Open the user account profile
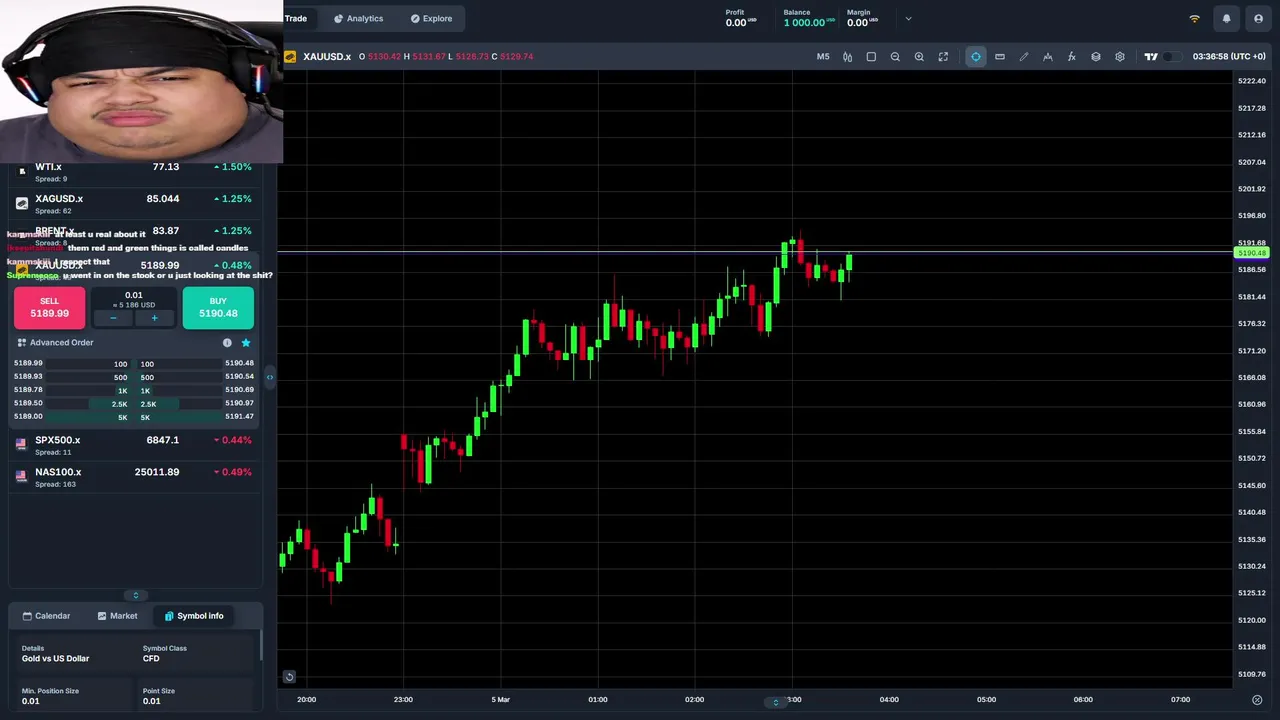The width and height of the screenshot is (1280, 720). [x=1258, y=19]
